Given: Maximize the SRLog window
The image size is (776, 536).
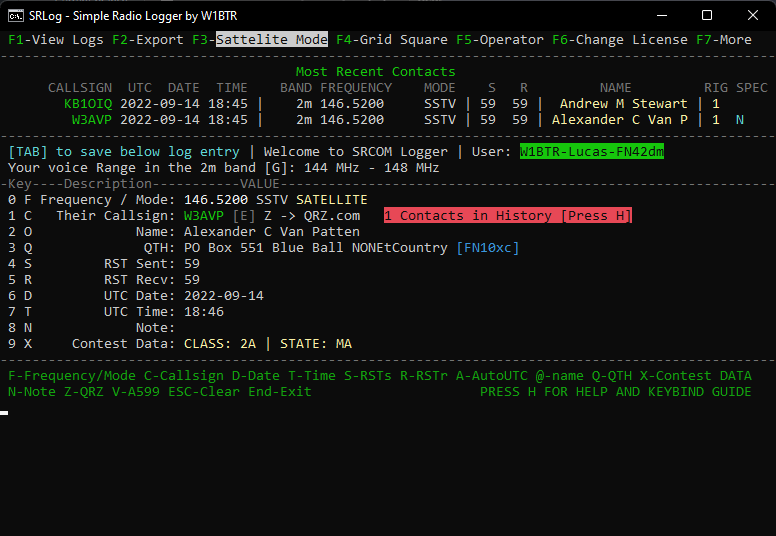Looking at the screenshot, I should [x=707, y=15].
